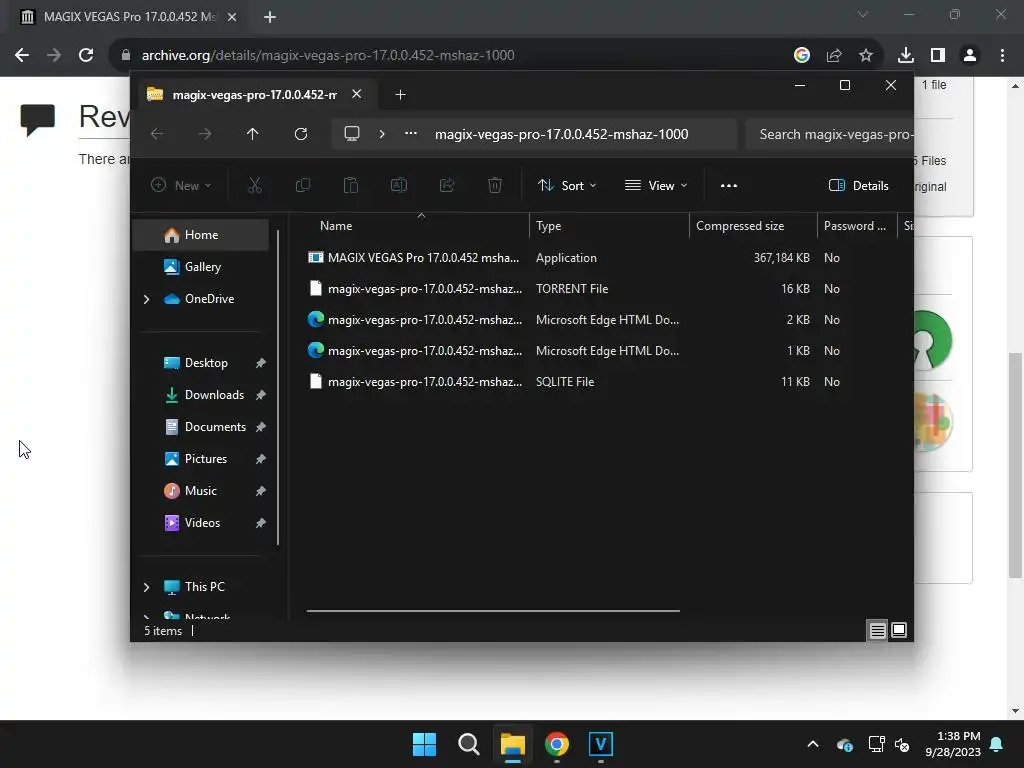
Task: Sort by Compressed size column header
Action: click(x=753, y=226)
